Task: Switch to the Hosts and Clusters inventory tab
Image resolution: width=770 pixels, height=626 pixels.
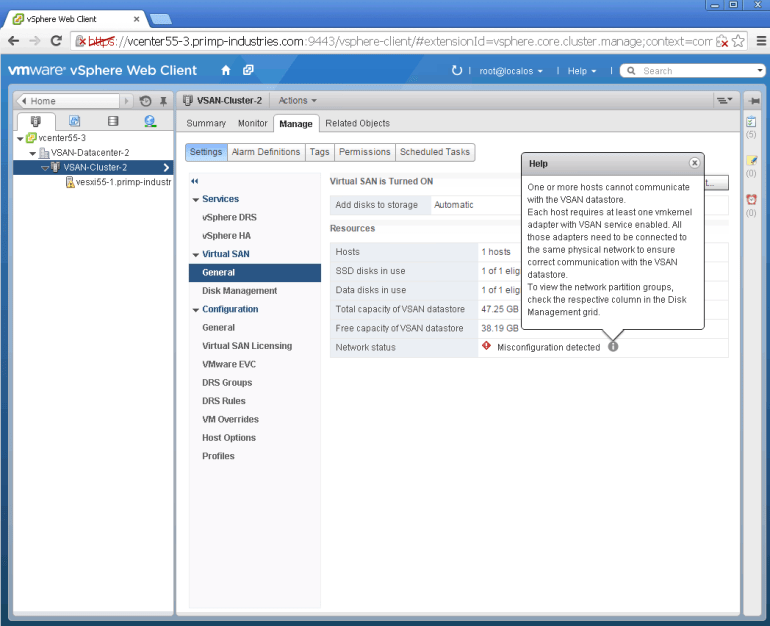Action: [x=36, y=121]
